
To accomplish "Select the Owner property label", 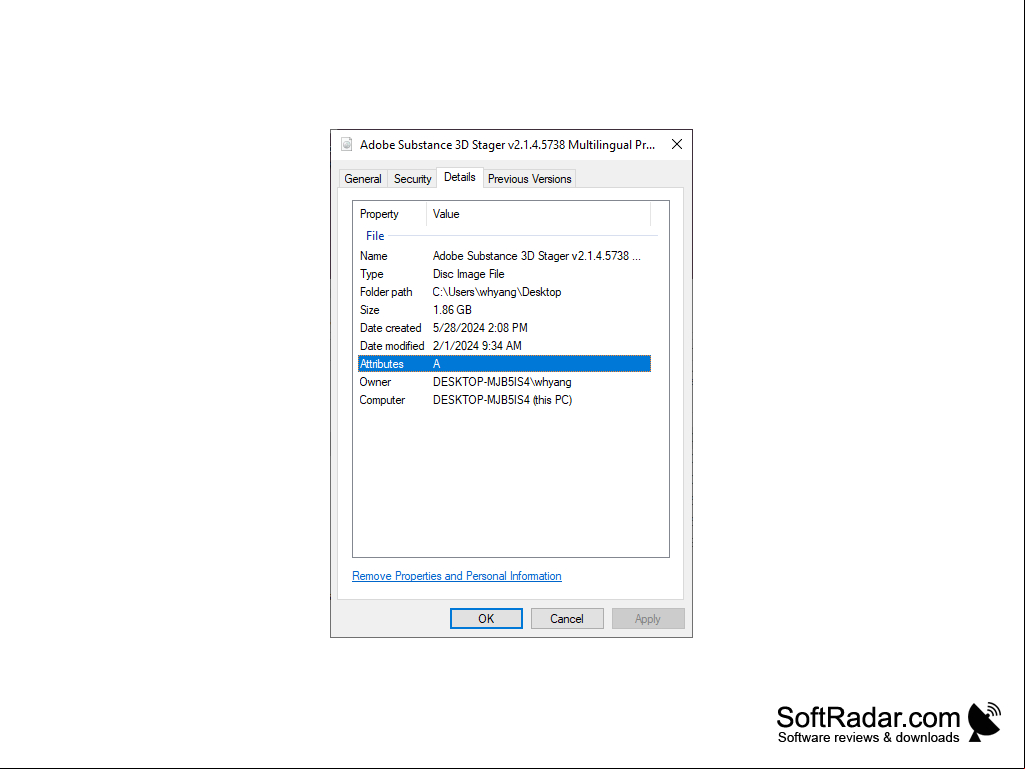I will click(375, 382).
